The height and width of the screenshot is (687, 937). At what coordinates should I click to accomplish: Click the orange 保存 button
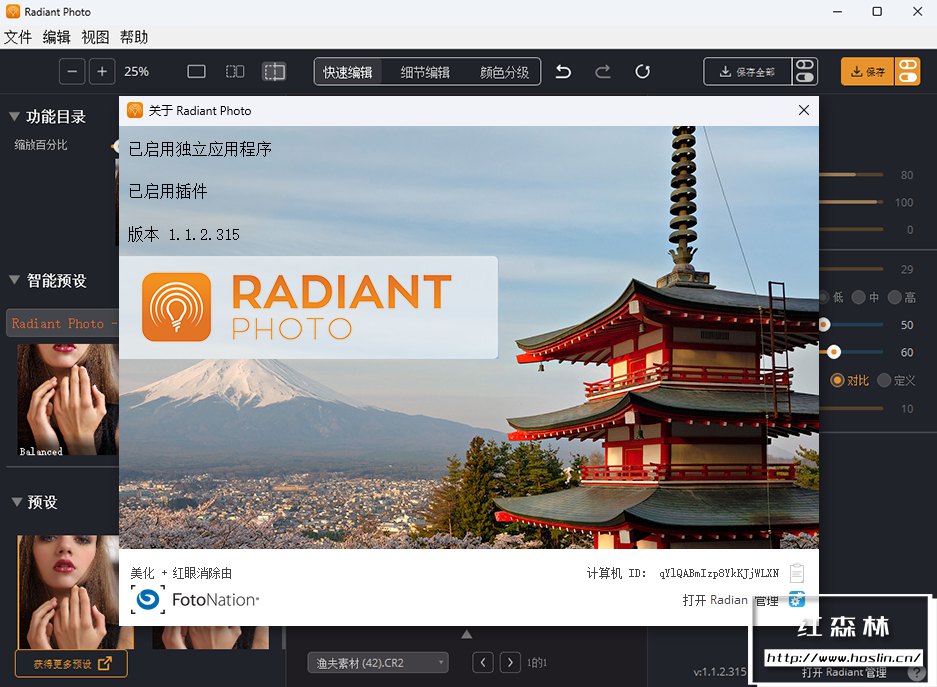pyautogui.click(x=868, y=72)
